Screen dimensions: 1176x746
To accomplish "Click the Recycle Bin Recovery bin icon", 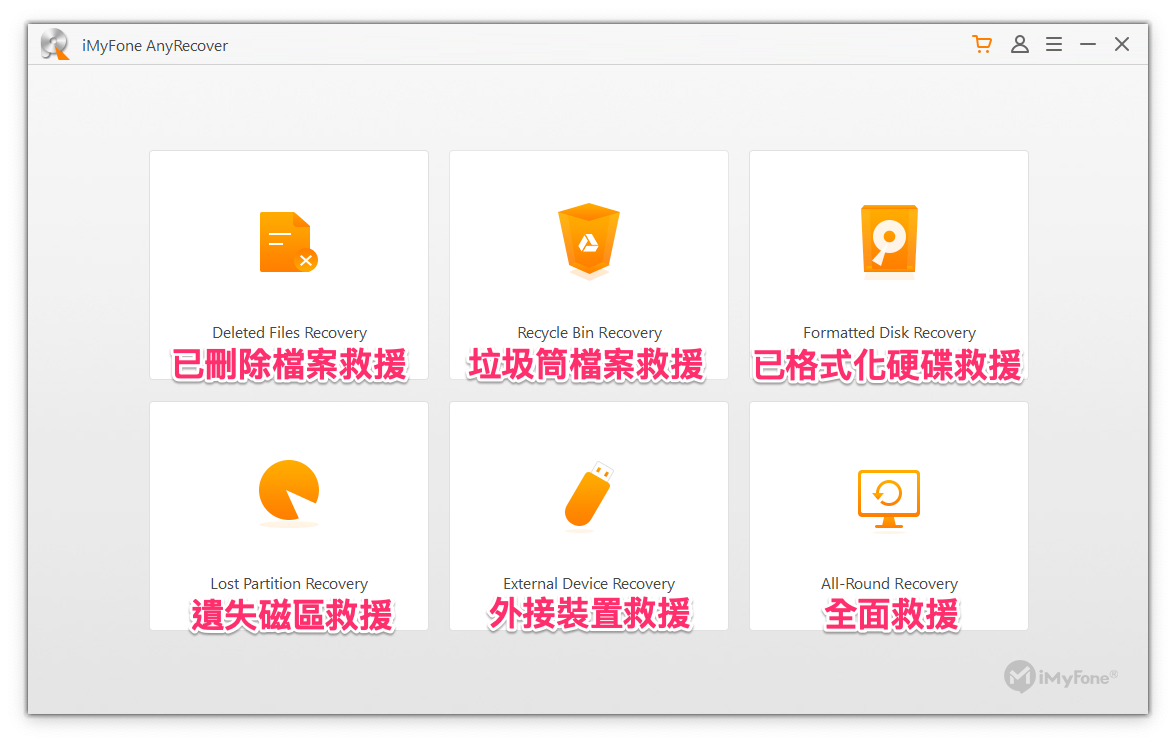I will coord(589,241).
